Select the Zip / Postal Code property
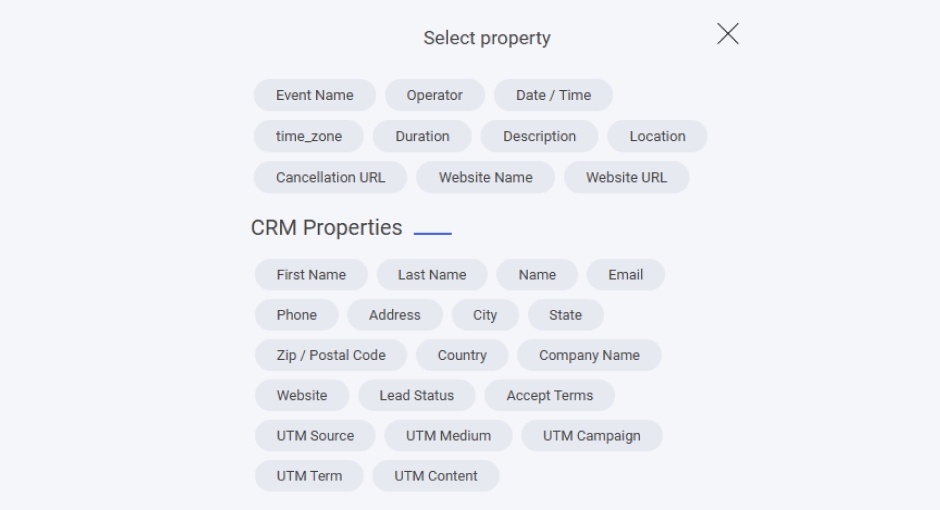Viewport: 940px width, 510px height. click(331, 355)
